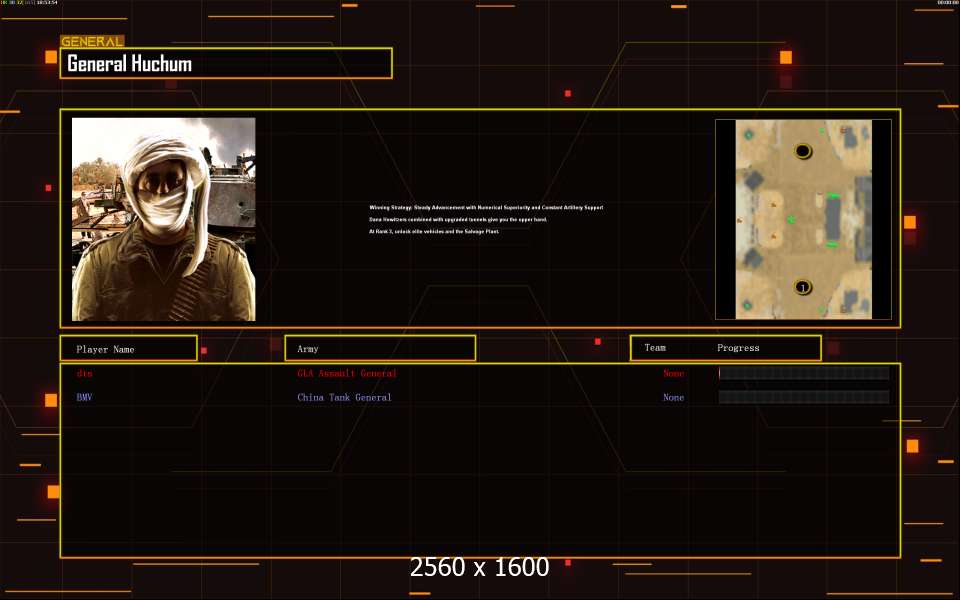Click the Winning Strategy text line

[486, 208]
